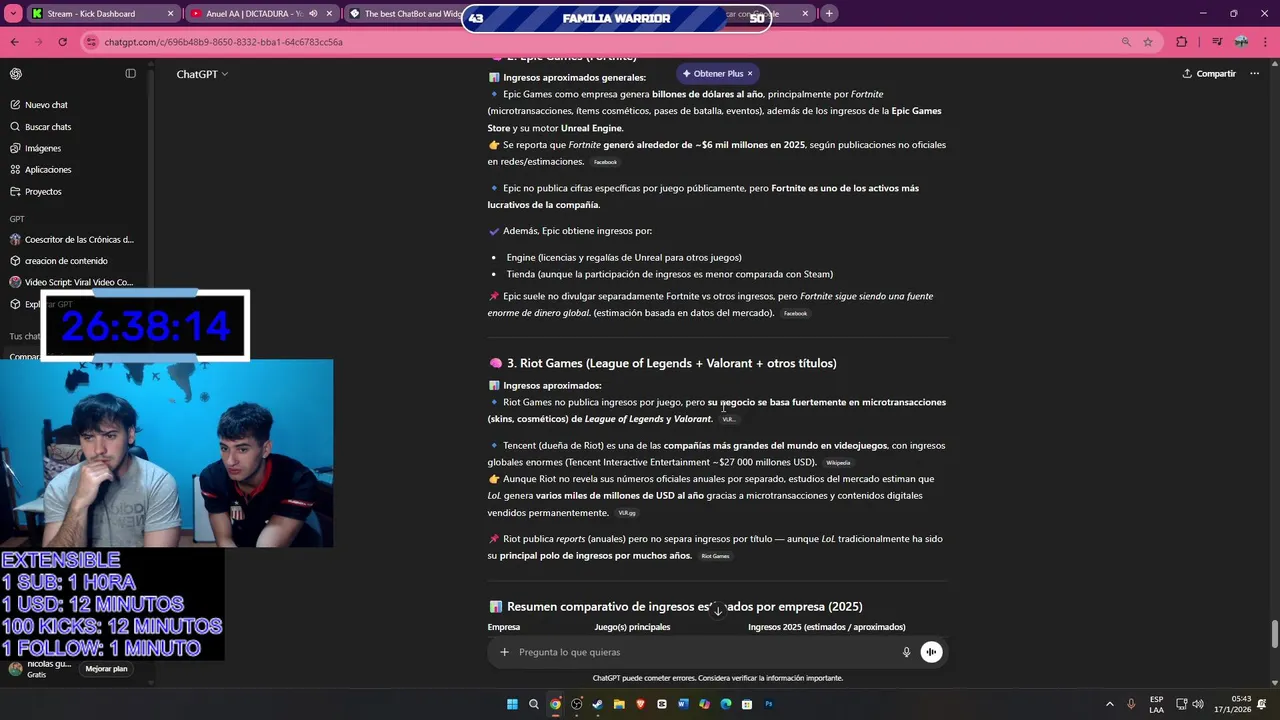1280x720 pixels.
Task: Open Microsoft Word from the taskbar
Action: point(684,704)
